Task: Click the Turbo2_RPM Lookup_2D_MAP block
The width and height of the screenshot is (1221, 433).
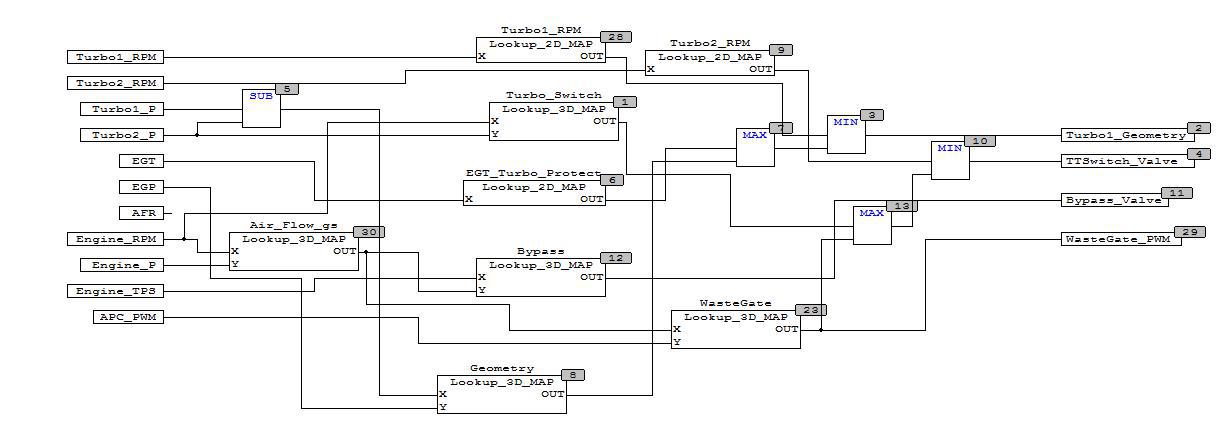Action: click(709, 63)
